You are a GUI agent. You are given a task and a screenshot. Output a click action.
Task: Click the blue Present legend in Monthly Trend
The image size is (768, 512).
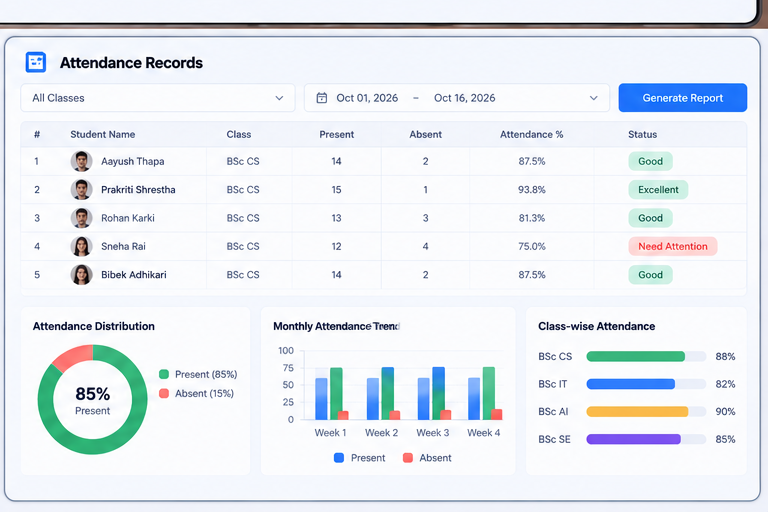click(339, 458)
